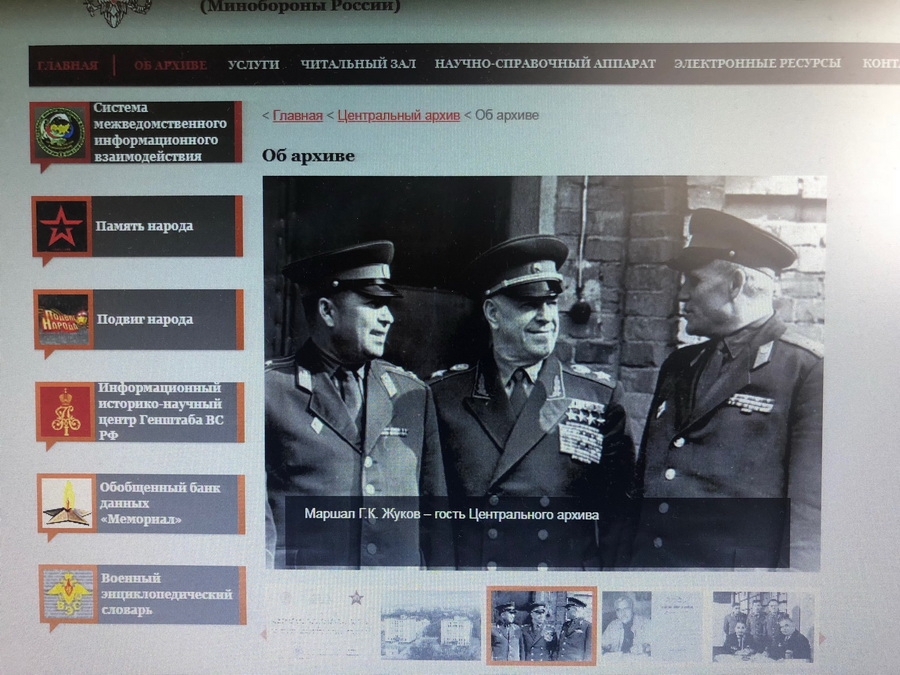
Task: Click the interdepartmental interaction system emblem icon
Action: [x=60, y=133]
